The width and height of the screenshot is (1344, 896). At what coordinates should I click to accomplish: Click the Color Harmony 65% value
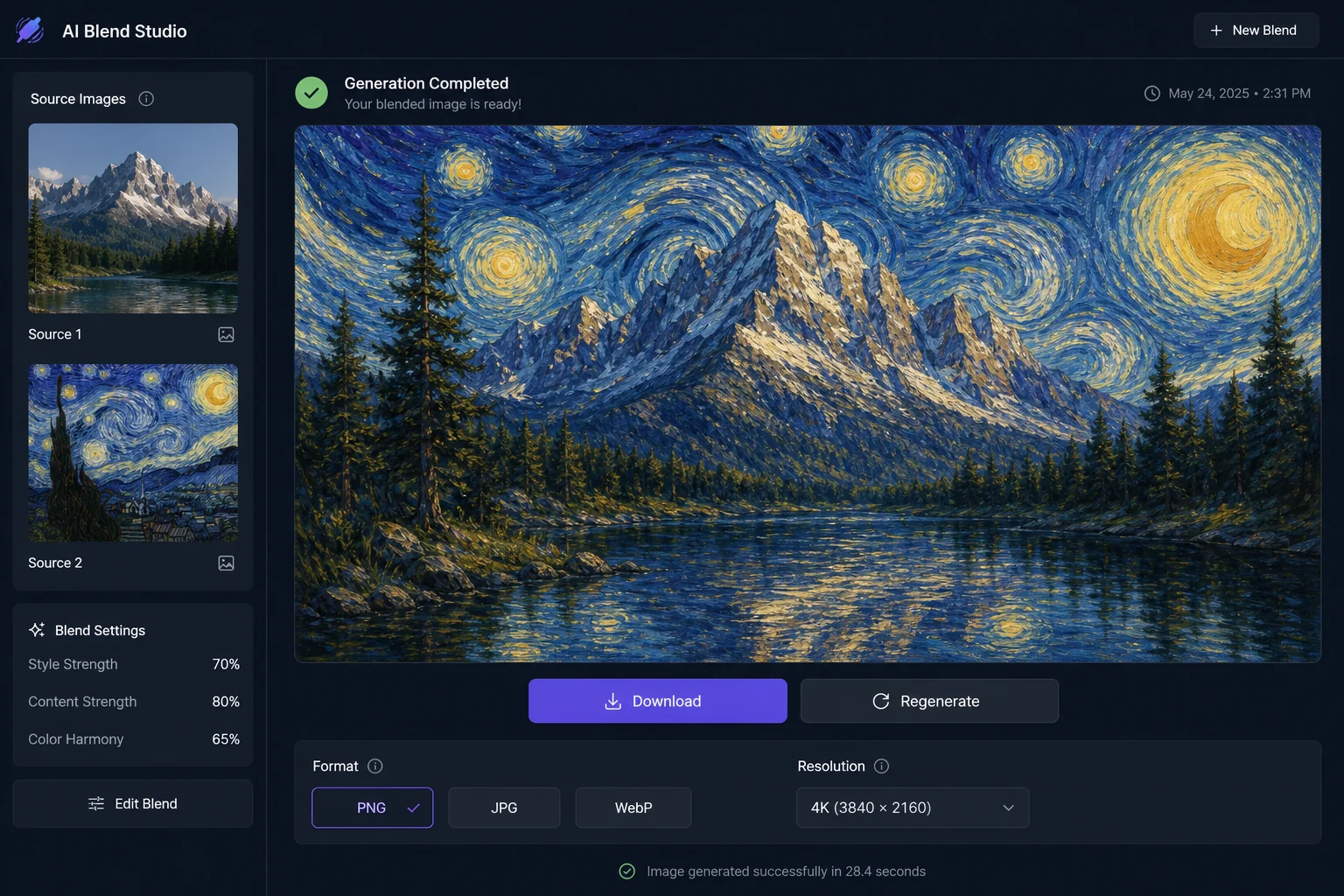(x=226, y=739)
